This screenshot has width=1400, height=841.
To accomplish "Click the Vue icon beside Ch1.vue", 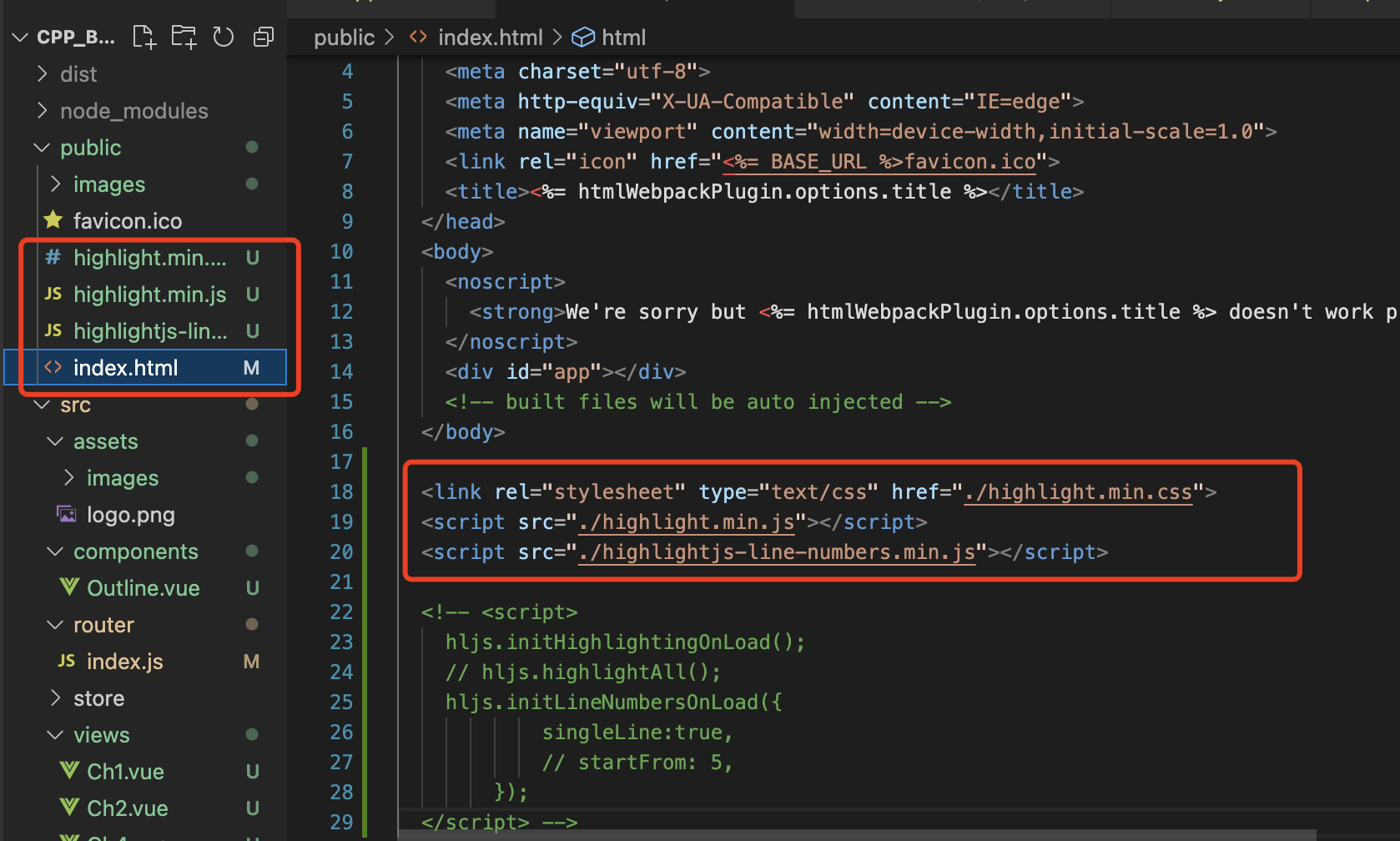I will pyautogui.click(x=69, y=771).
